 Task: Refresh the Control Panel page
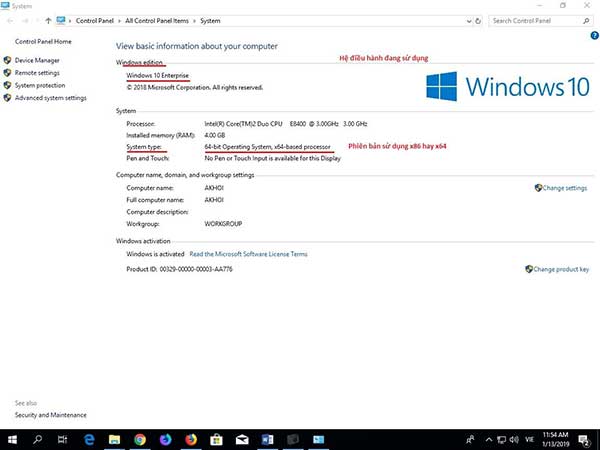tap(478, 21)
